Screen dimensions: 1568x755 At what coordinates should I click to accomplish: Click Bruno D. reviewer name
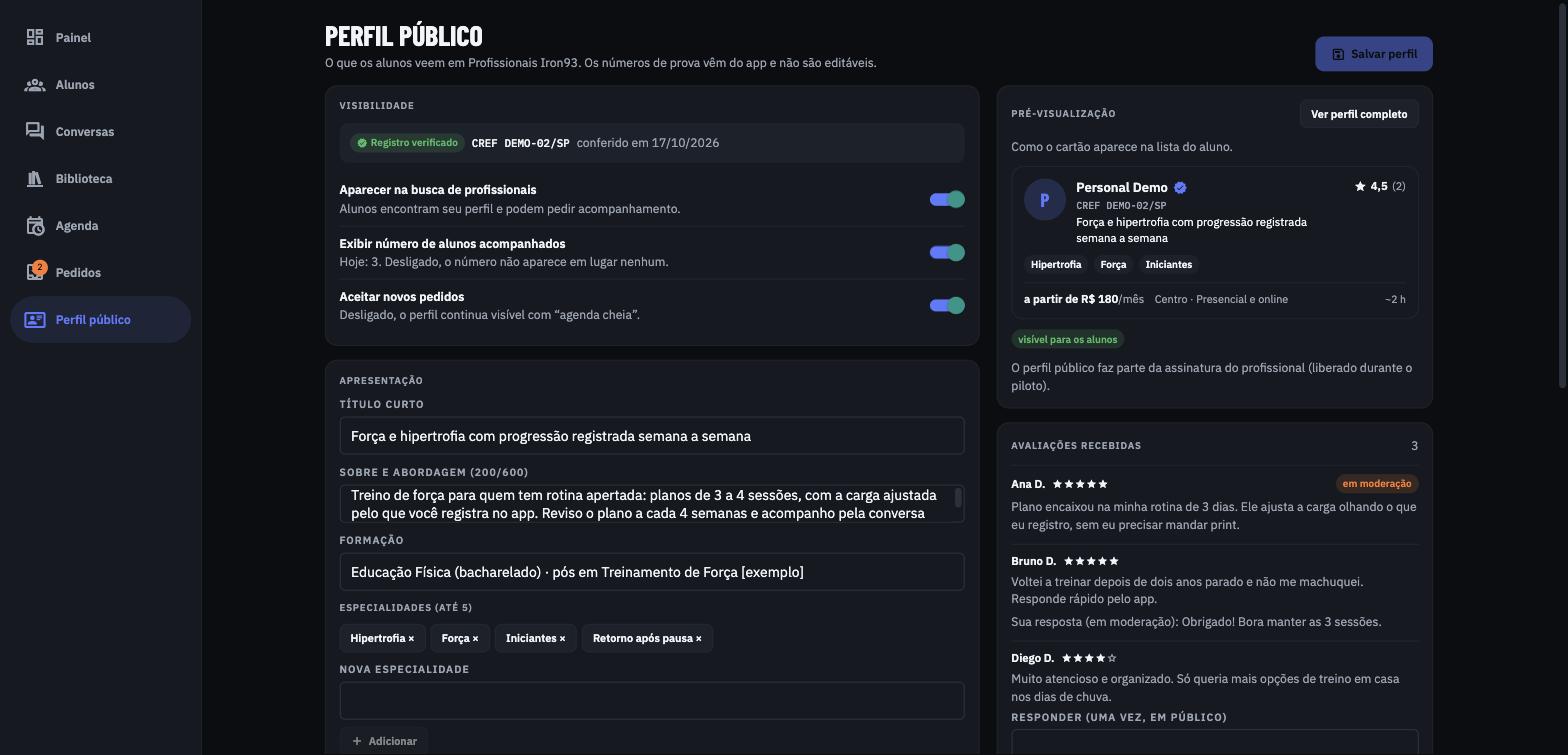coord(1033,561)
